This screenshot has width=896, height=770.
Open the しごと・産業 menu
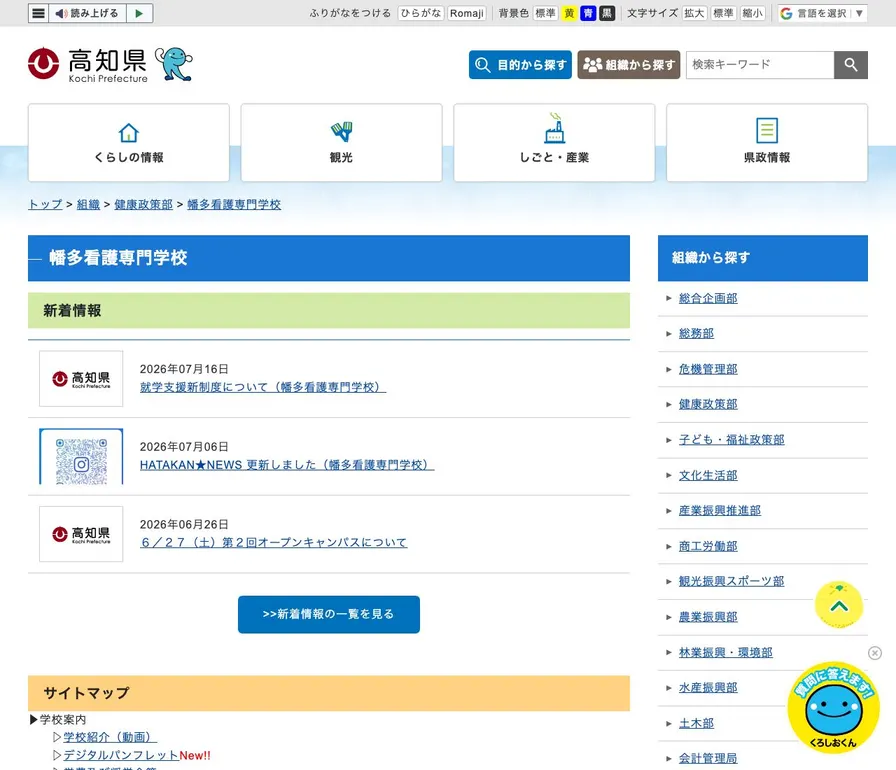(x=554, y=143)
